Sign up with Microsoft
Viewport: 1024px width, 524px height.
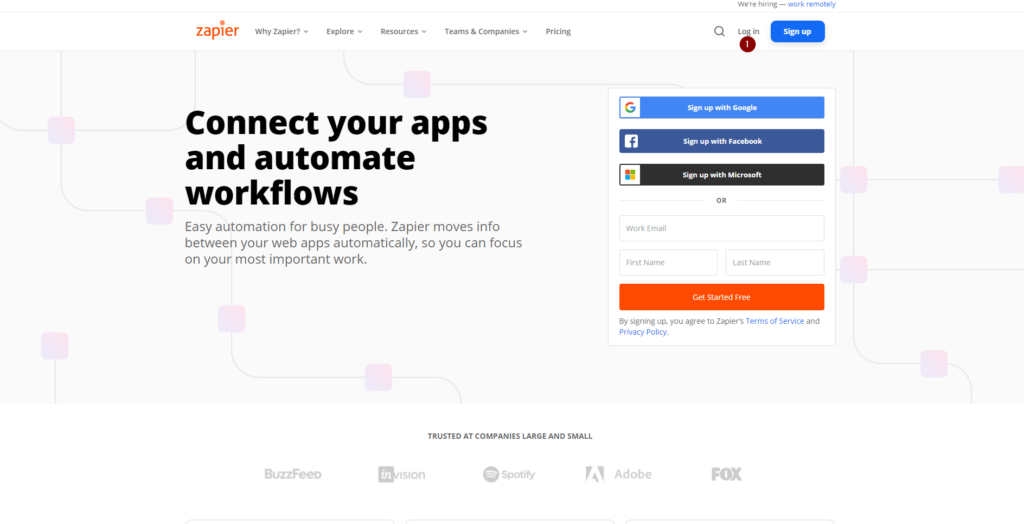pyautogui.click(x=722, y=175)
